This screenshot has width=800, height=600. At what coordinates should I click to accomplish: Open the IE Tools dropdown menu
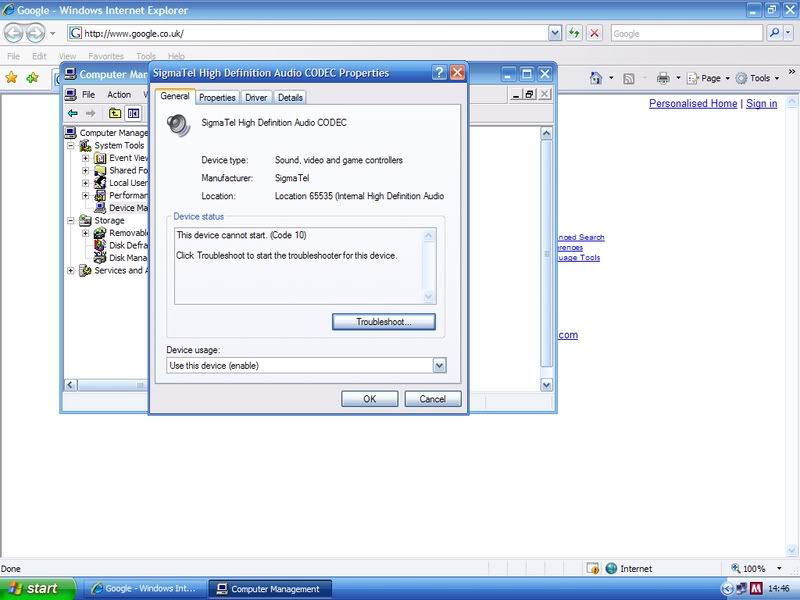pos(758,78)
